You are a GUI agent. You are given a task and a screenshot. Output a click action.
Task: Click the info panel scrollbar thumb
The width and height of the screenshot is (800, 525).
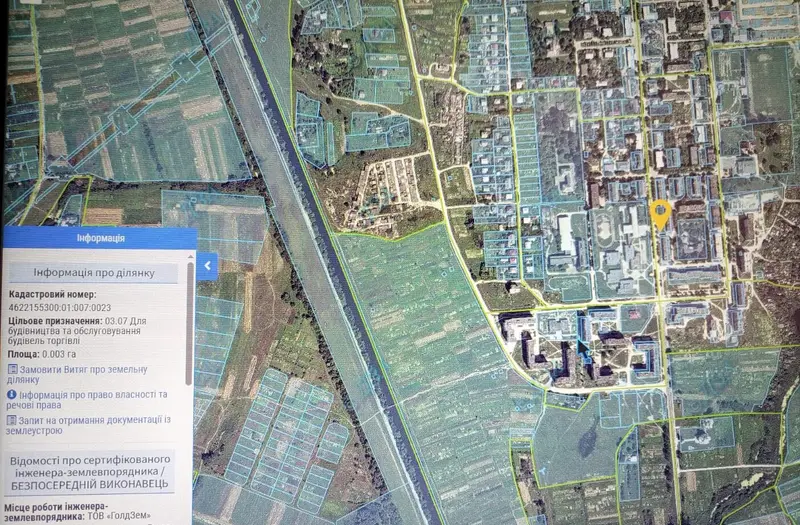pyautogui.click(x=190, y=323)
